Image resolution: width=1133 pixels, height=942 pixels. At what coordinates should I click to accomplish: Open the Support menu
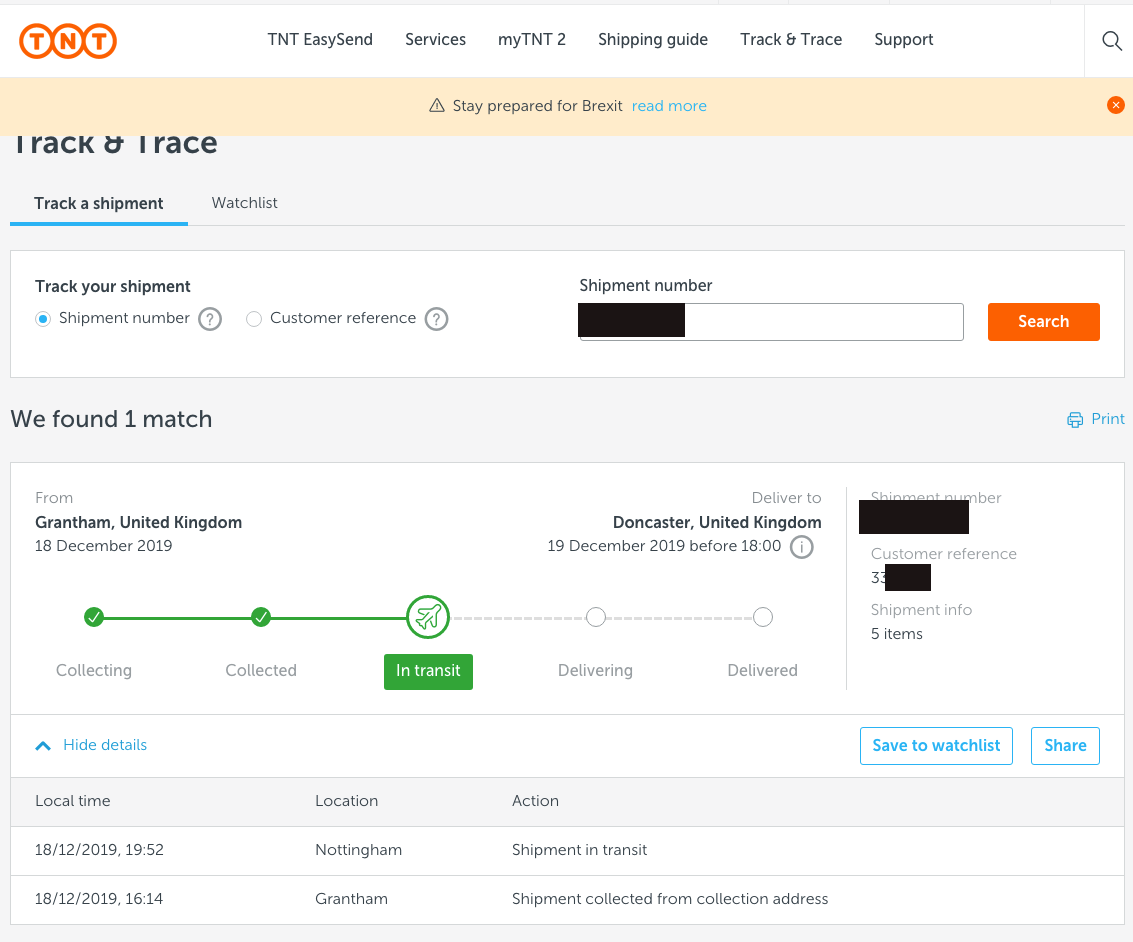pos(904,40)
